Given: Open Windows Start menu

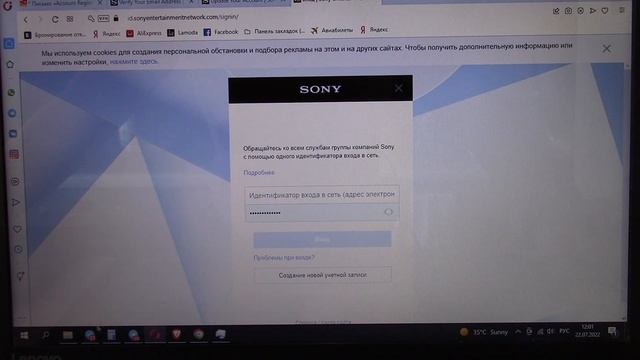Looking at the screenshot, I should coord(24,335).
